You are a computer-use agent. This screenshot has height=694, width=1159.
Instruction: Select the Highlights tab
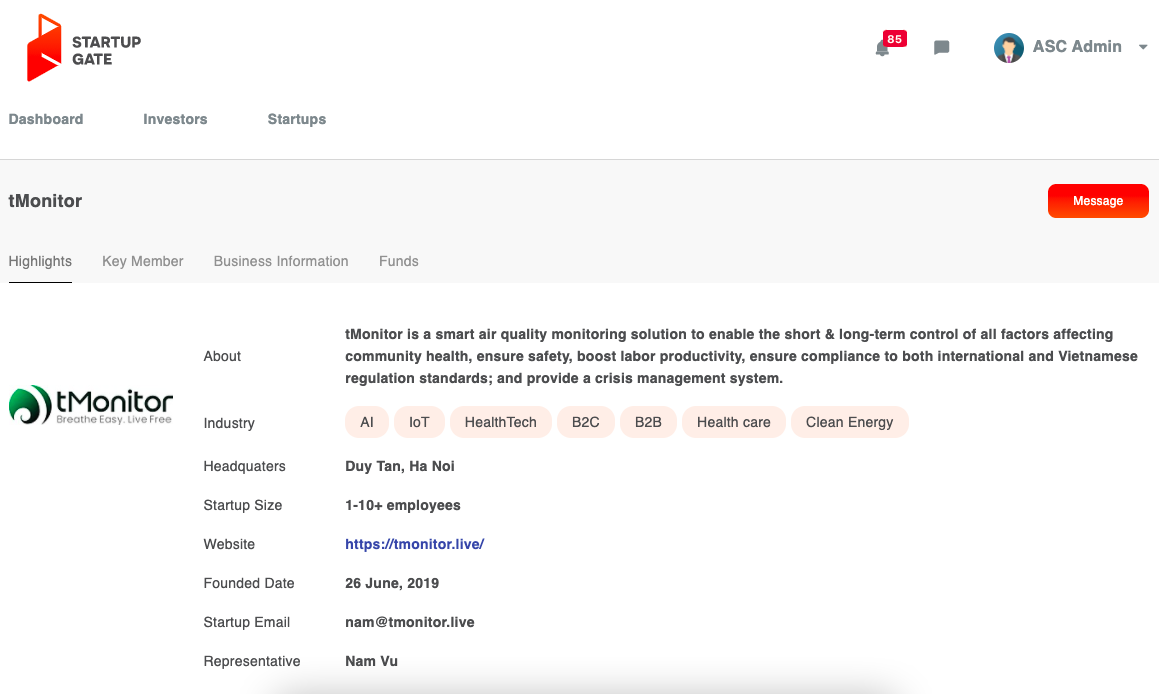pyautogui.click(x=40, y=261)
